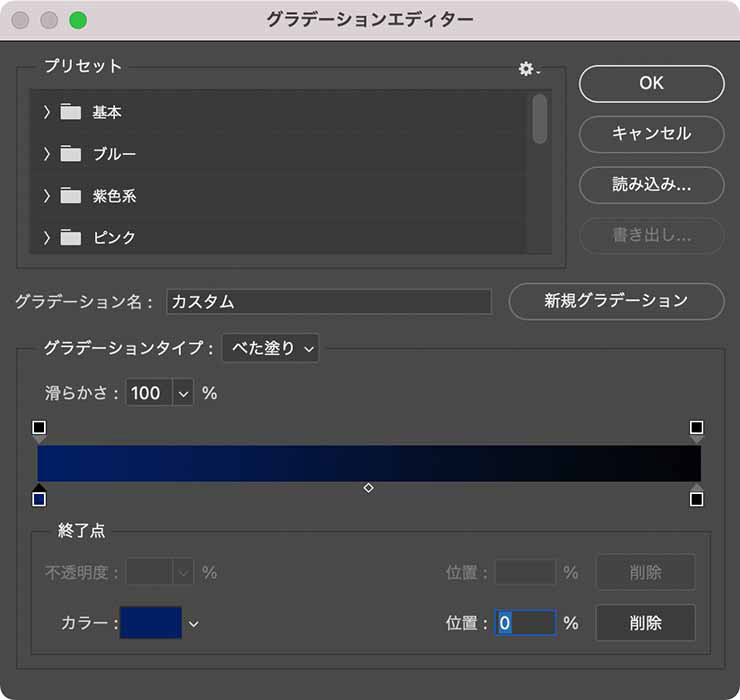Viewport: 740px width, 700px height.
Task: Select the right opacity stop above gradient
Action: pyautogui.click(x=696, y=428)
